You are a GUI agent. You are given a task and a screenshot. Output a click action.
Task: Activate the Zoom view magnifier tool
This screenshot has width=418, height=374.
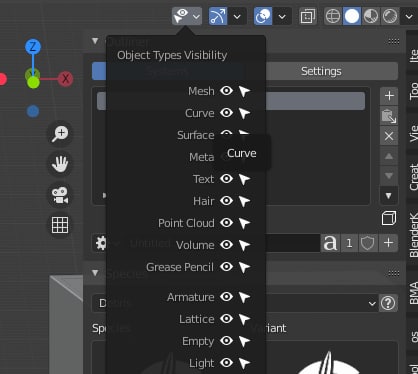(60, 133)
